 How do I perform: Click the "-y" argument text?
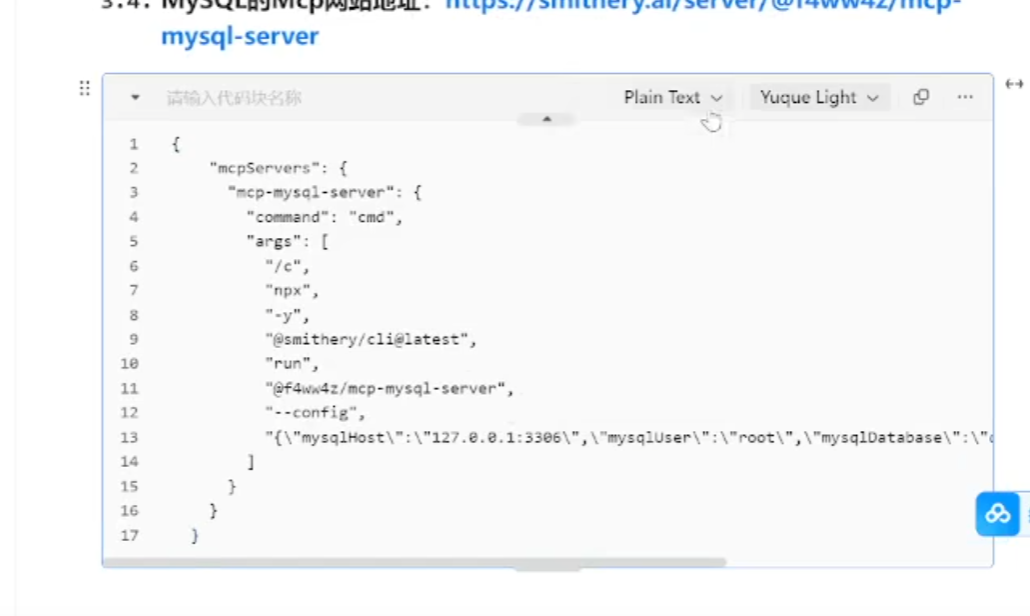(283, 315)
